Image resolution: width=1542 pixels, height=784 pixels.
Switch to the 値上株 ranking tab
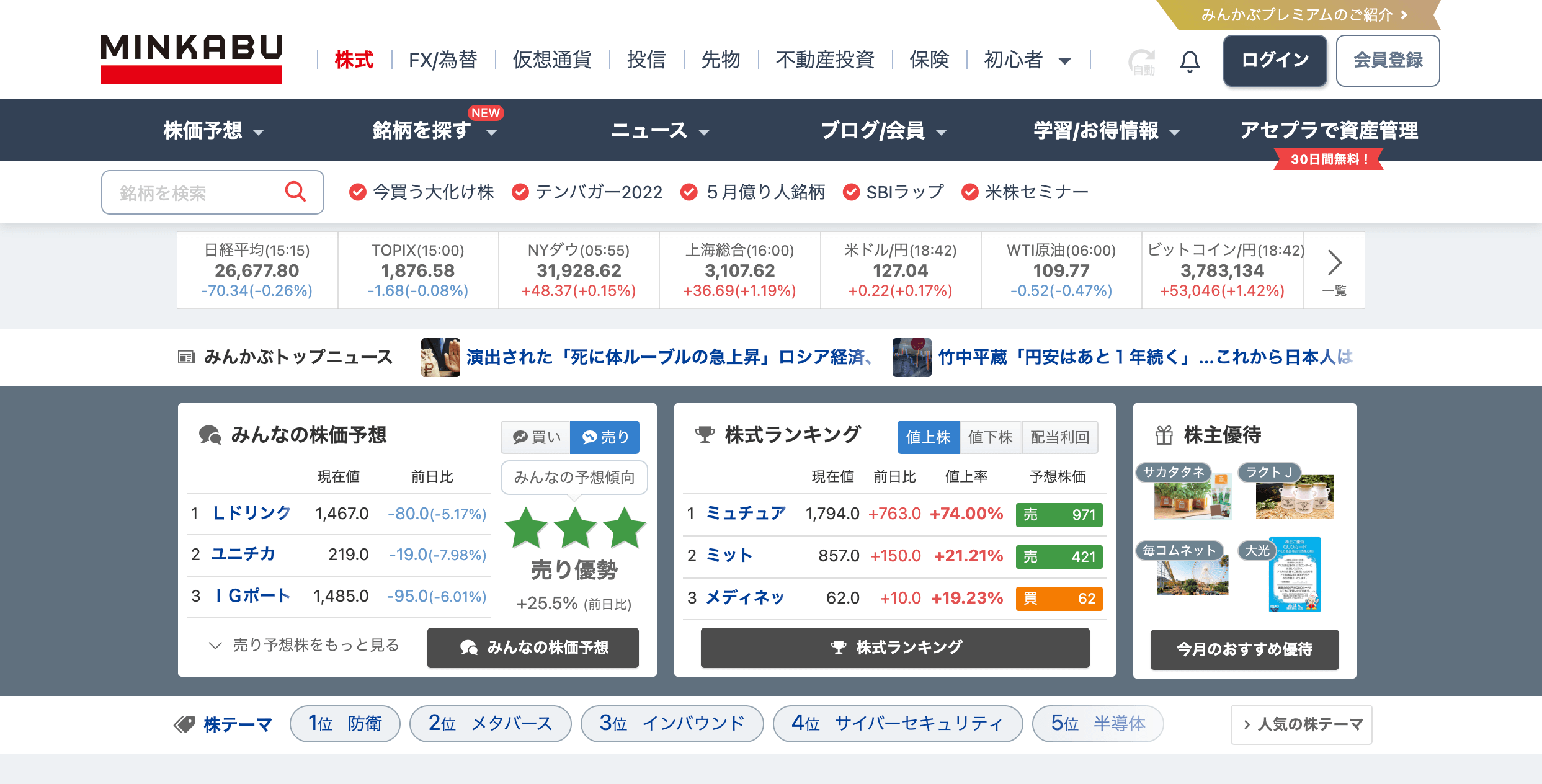pos(928,437)
